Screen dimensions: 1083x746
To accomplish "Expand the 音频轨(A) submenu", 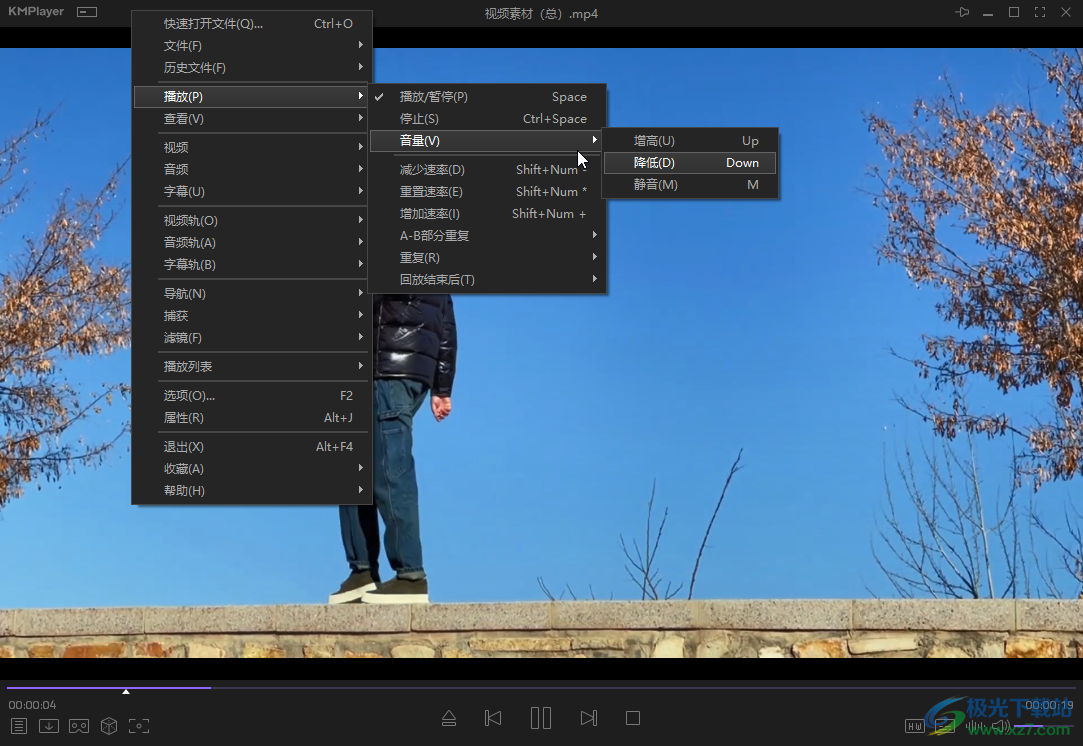I will (x=251, y=242).
